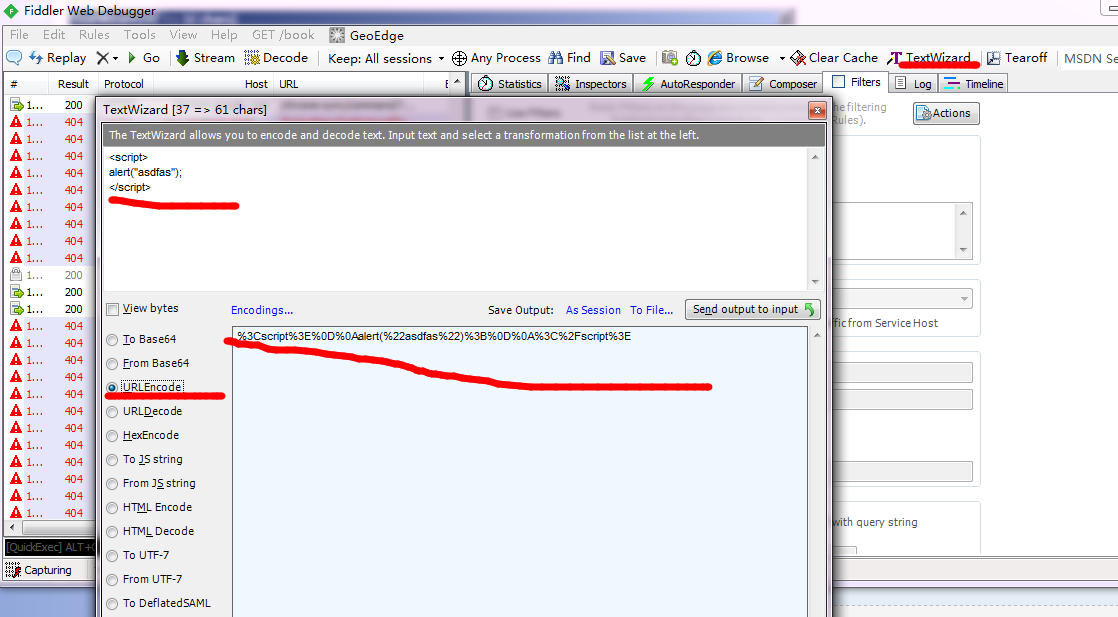The height and width of the screenshot is (617, 1118).
Task: Click the Go resume button
Action: 143,58
